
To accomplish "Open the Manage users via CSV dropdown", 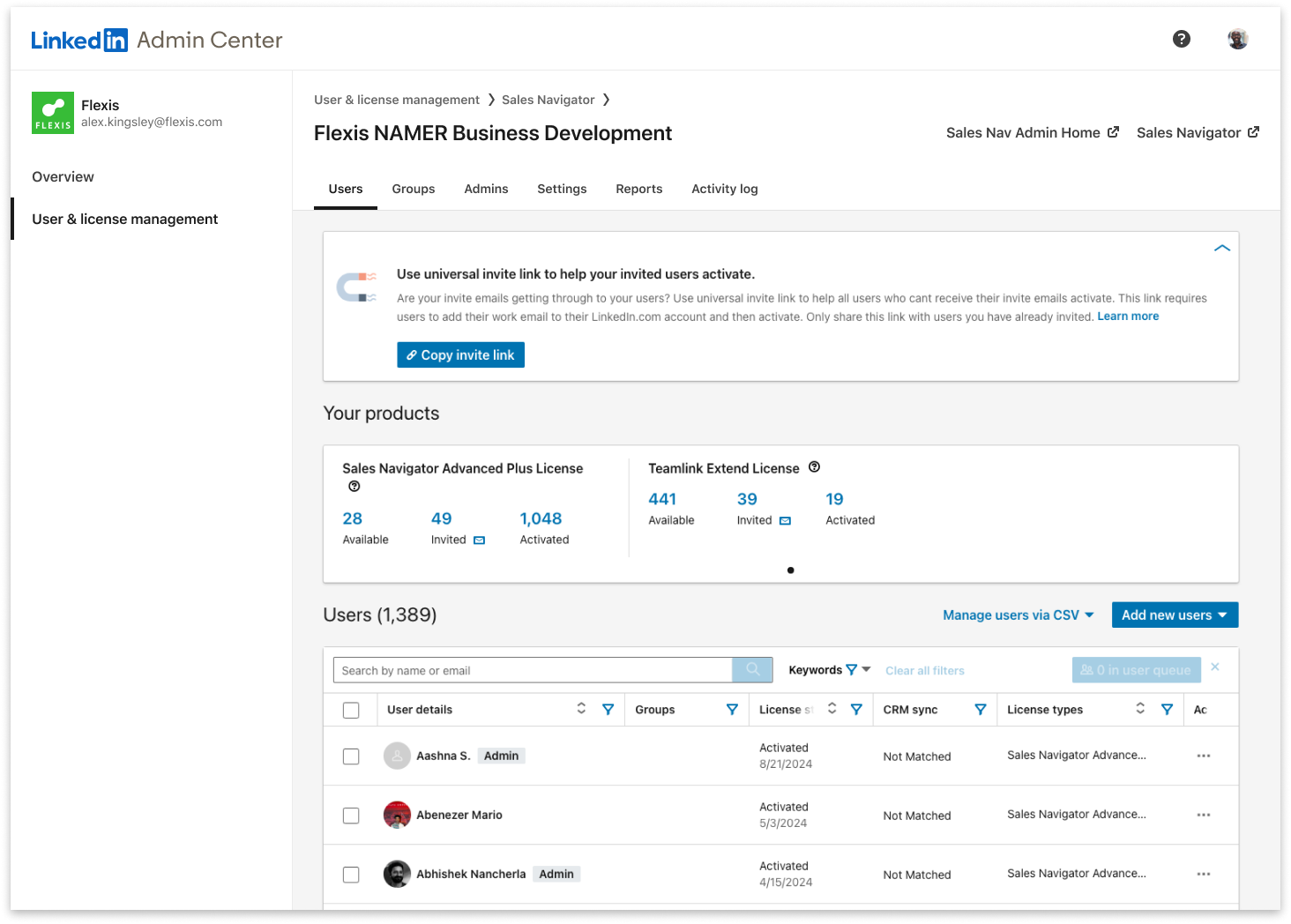I will 1019,615.
